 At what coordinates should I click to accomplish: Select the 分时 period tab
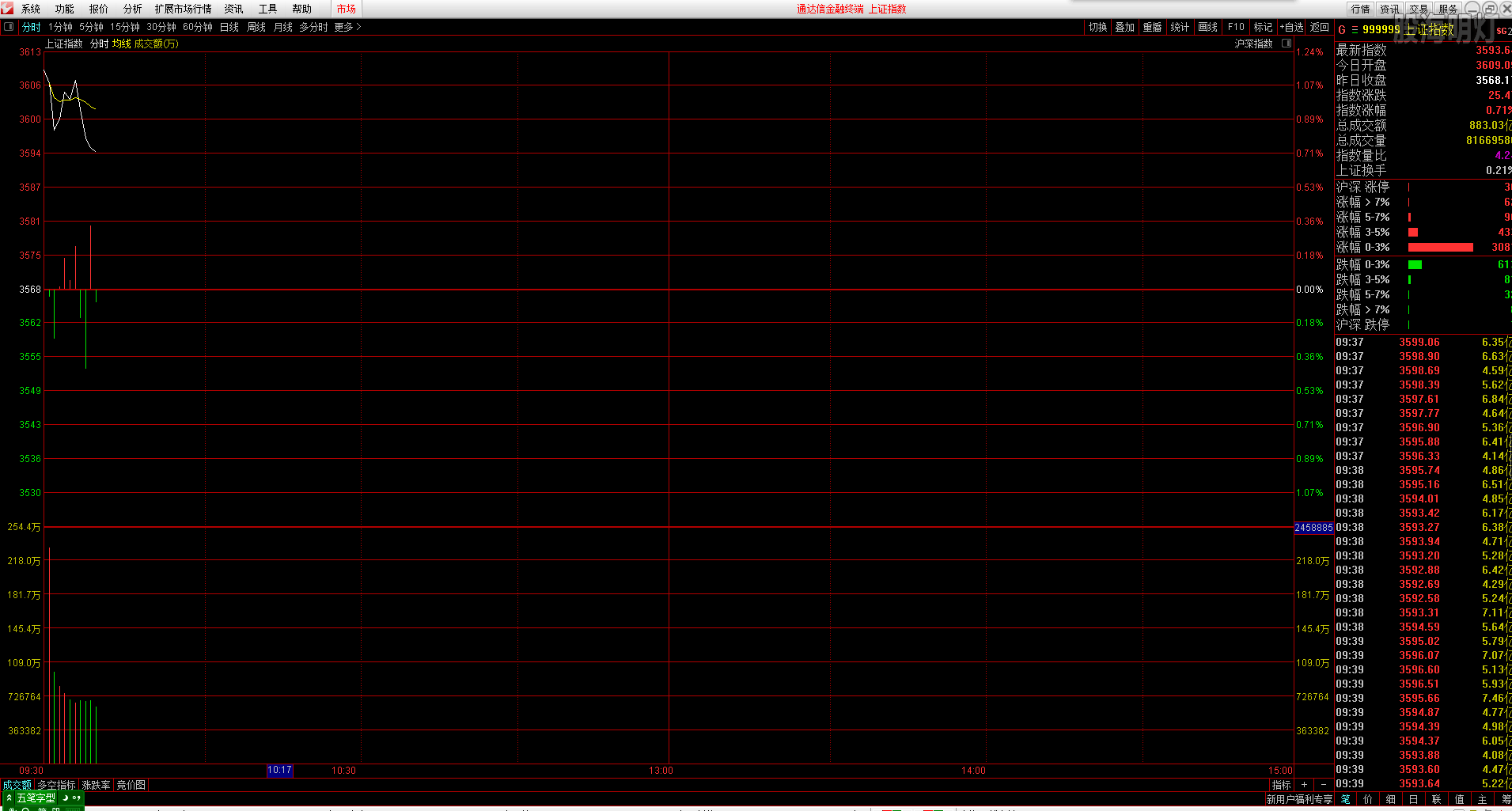31,27
